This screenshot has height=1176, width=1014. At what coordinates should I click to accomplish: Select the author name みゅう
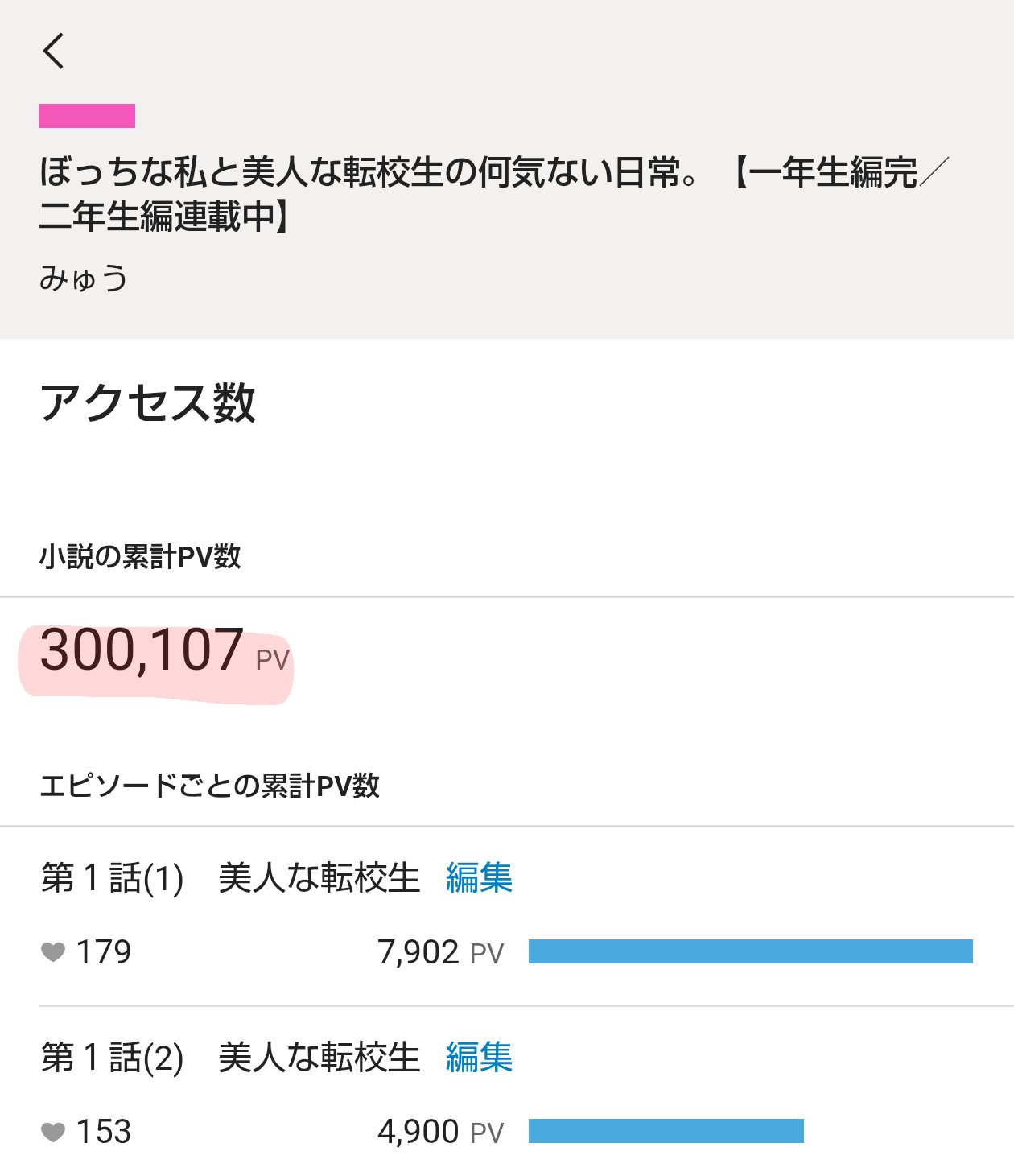click(84, 279)
